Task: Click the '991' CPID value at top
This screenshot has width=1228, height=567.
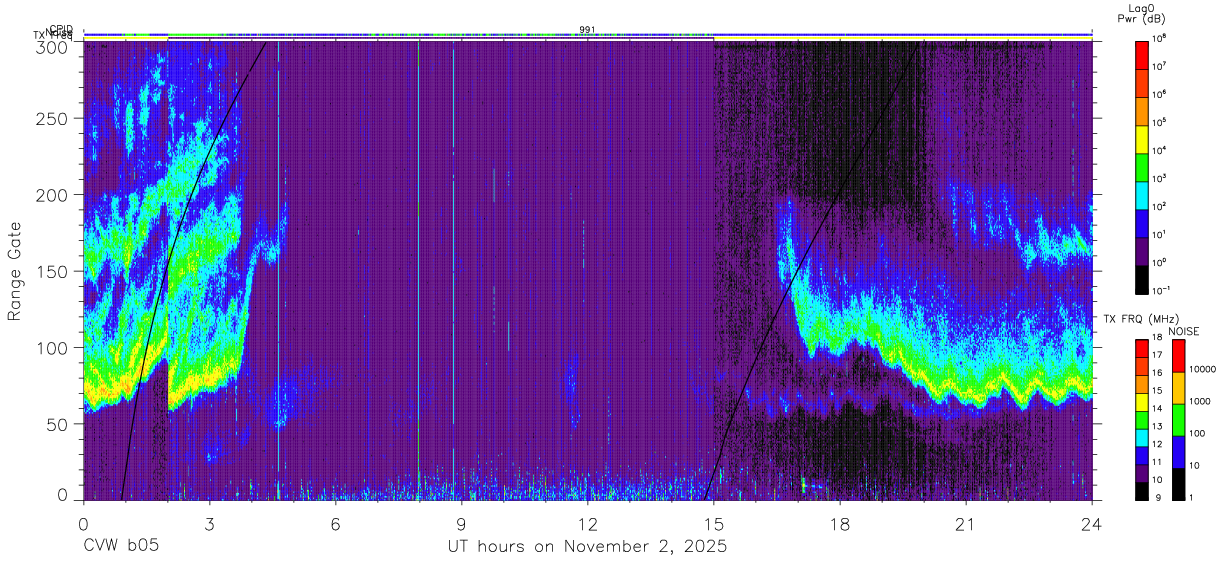Action: [x=587, y=30]
